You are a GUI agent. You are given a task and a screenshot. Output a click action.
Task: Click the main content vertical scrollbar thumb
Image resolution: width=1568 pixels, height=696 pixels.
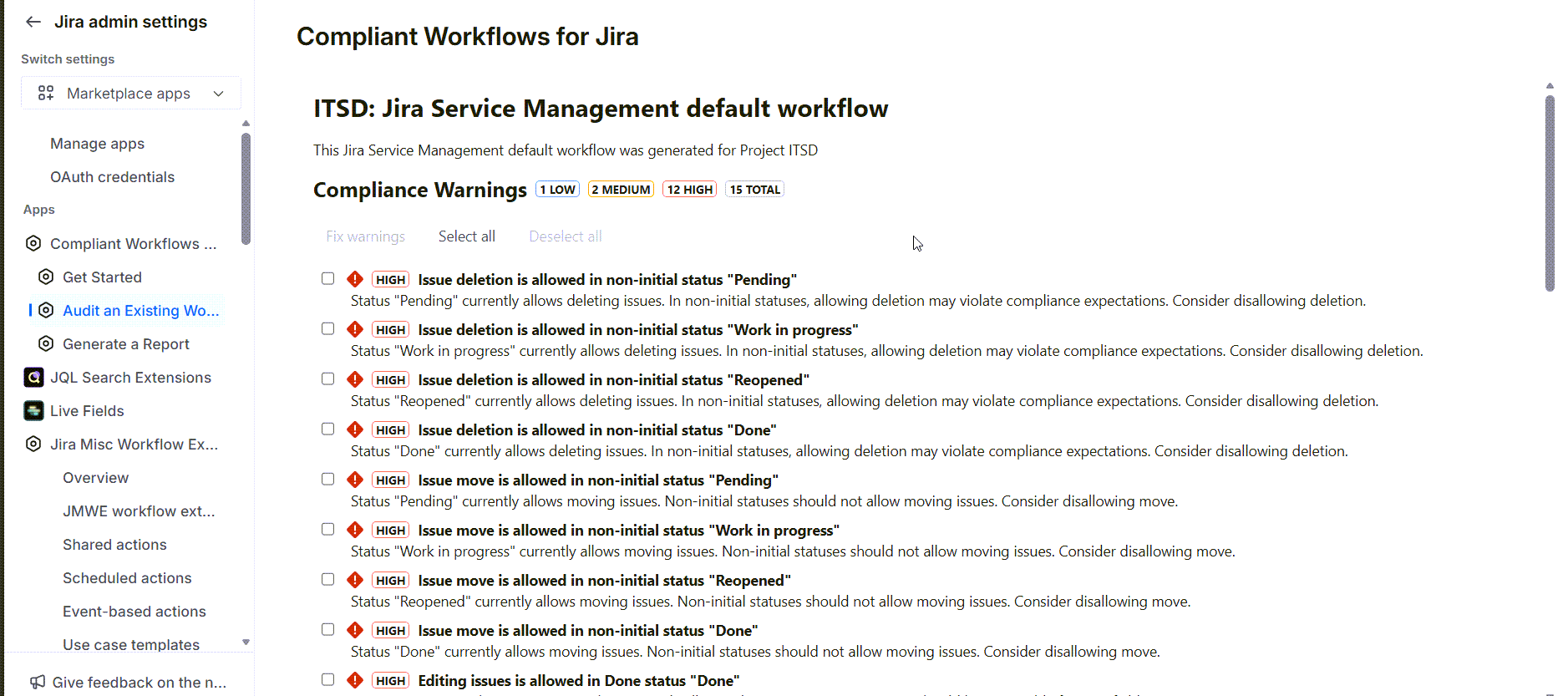(x=1550, y=193)
